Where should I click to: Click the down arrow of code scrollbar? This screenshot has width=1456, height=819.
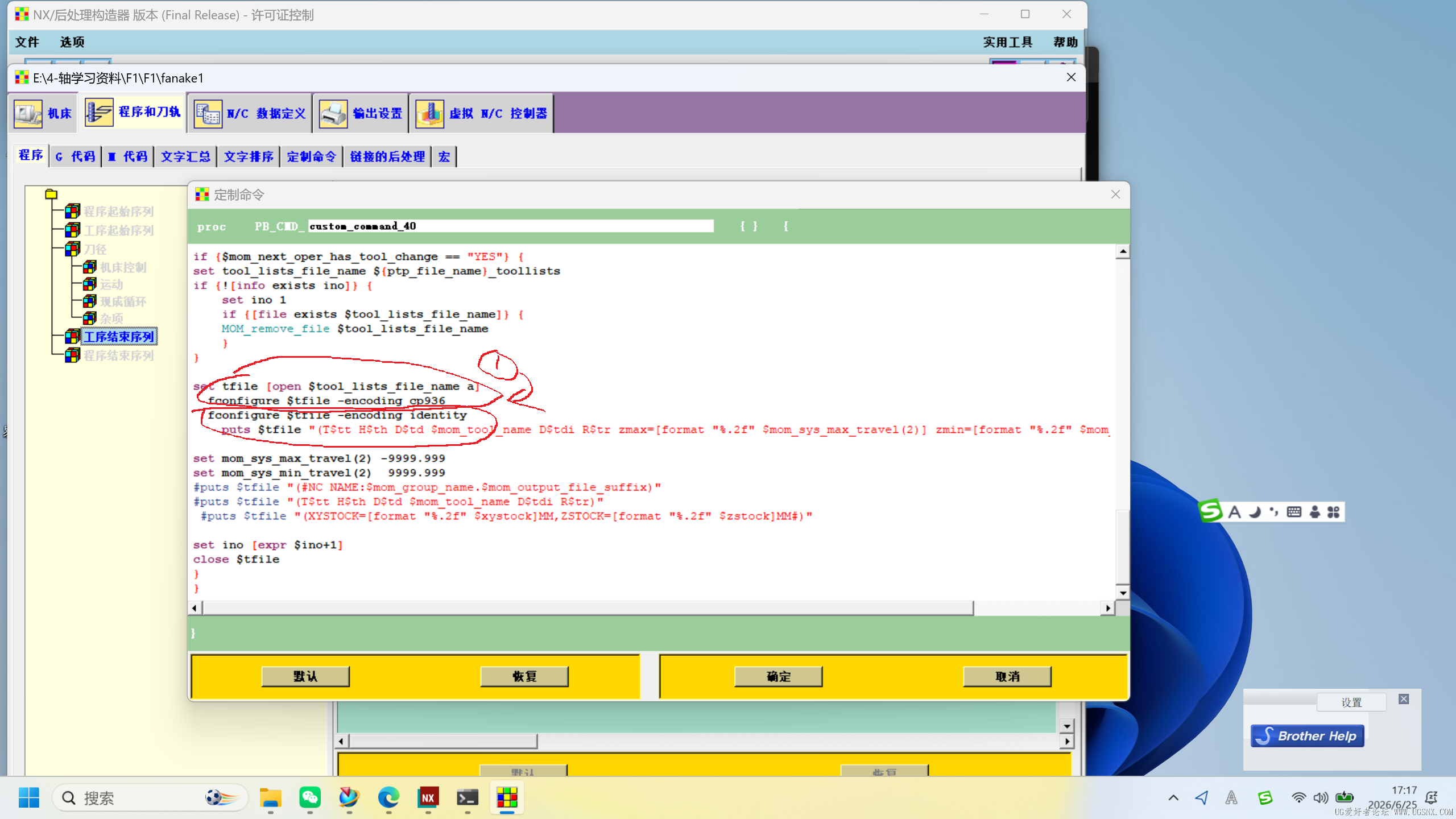(1122, 593)
